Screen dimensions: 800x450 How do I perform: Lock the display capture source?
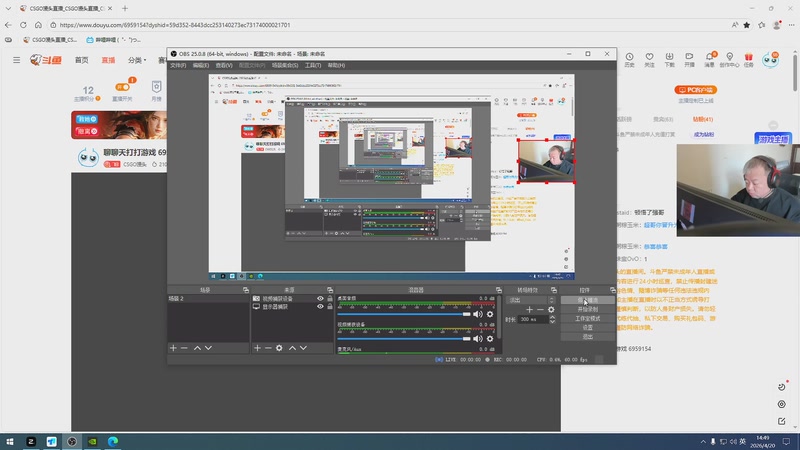pyautogui.click(x=330, y=307)
